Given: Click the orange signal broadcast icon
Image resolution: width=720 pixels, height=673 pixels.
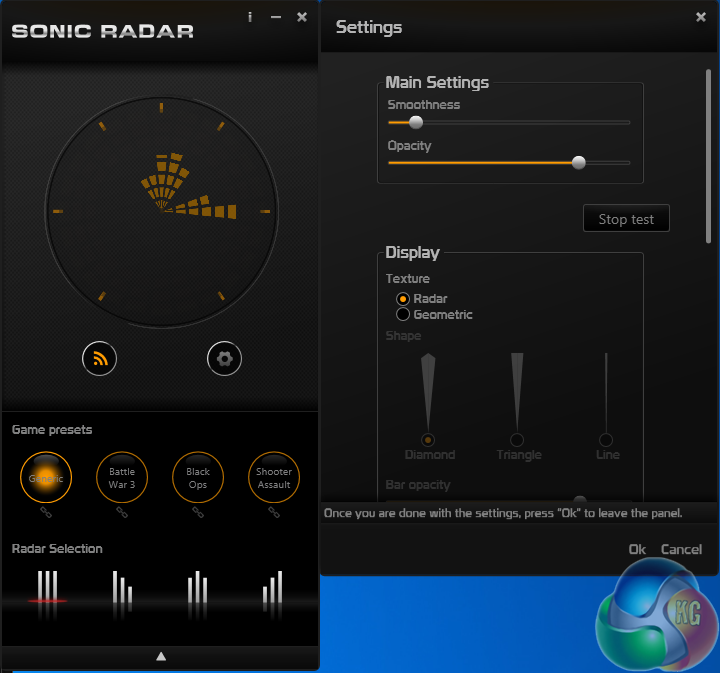Looking at the screenshot, I should tap(99, 359).
